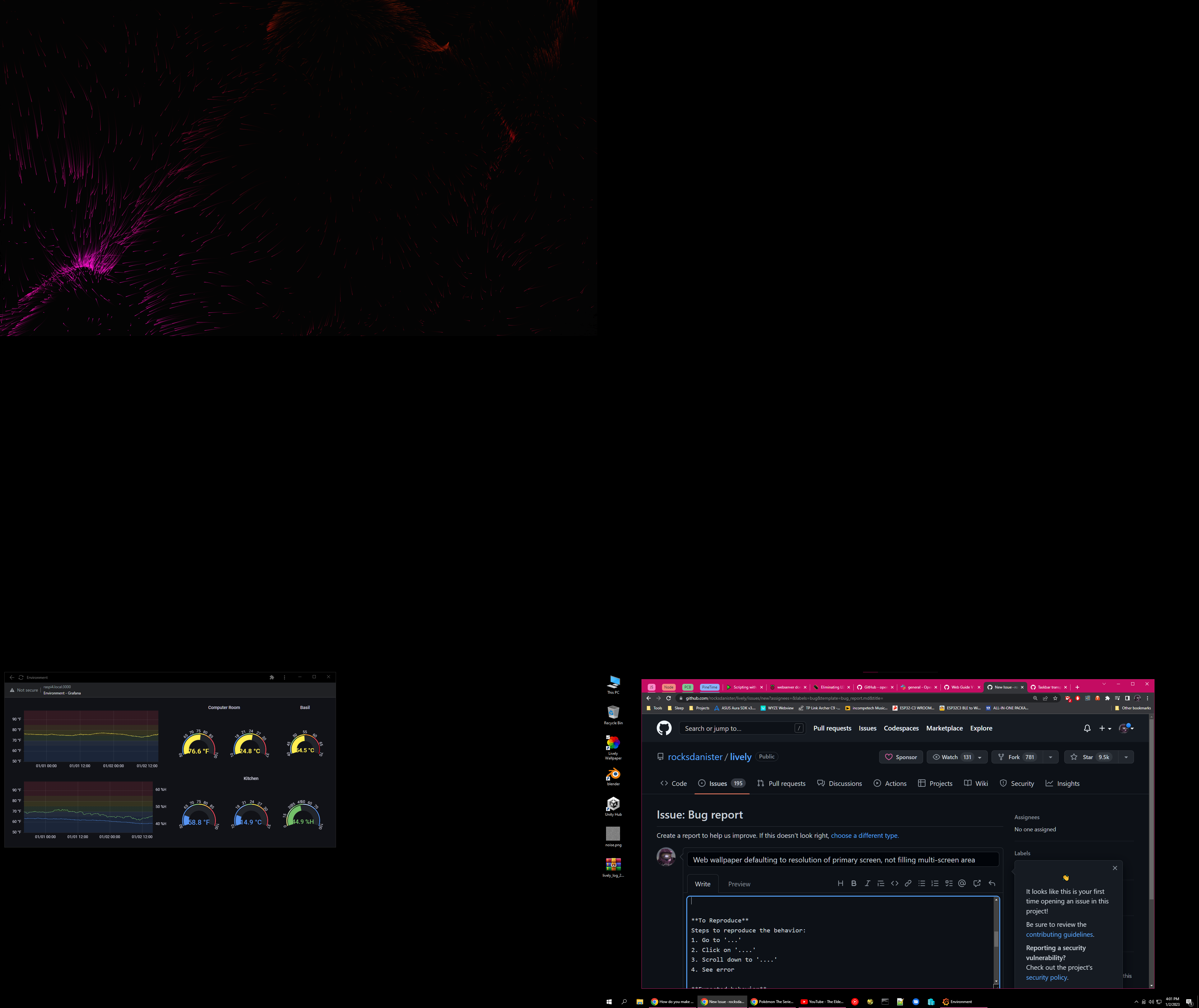Expand the Fork dropdown menu

click(1051, 757)
